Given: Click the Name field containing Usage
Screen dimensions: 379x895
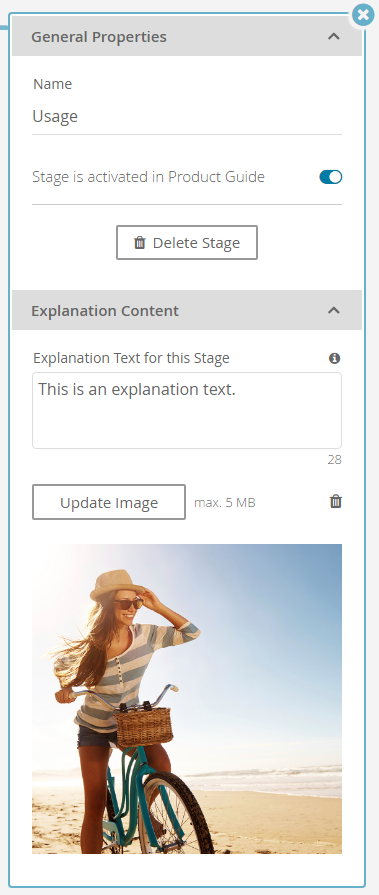Looking at the screenshot, I should tap(187, 117).
